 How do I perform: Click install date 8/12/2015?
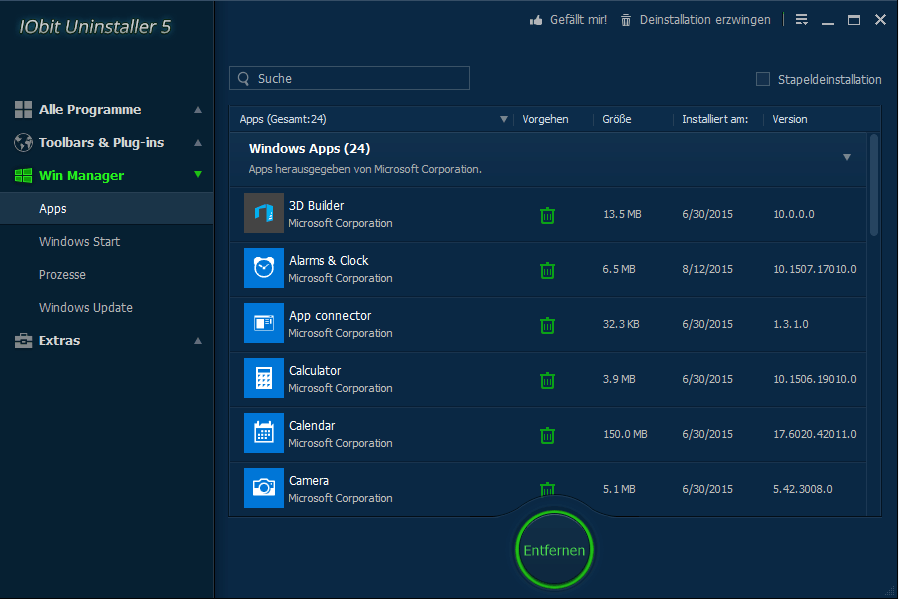pos(708,269)
